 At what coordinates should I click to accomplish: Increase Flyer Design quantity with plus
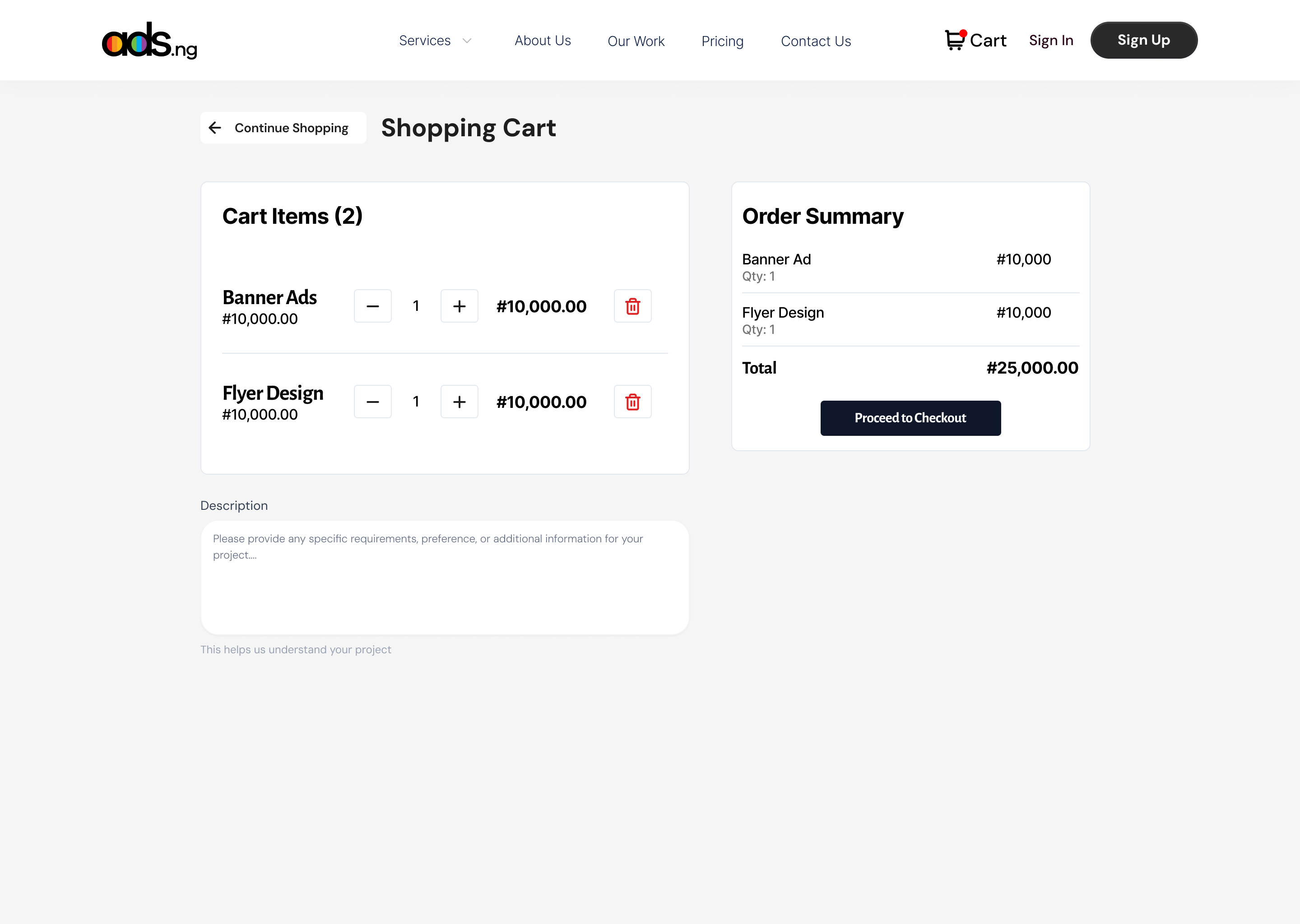tap(460, 402)
